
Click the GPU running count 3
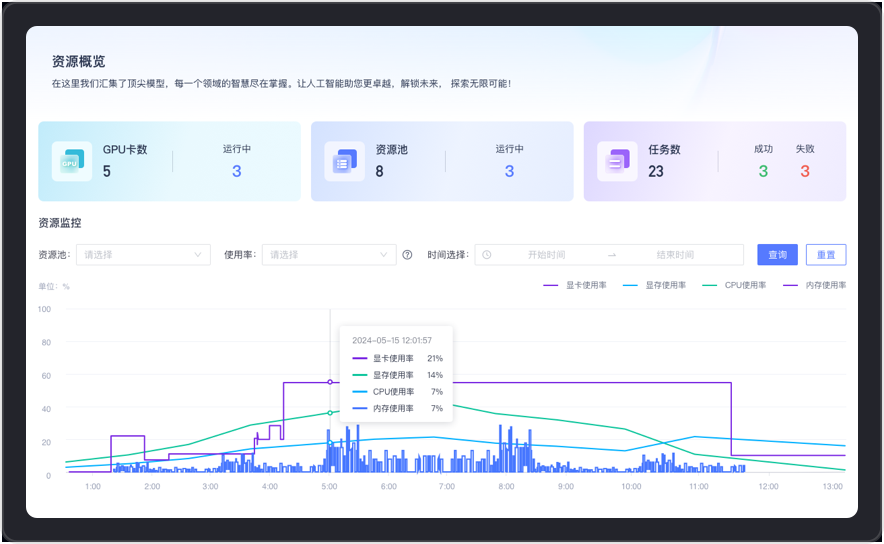pos(237,171)
